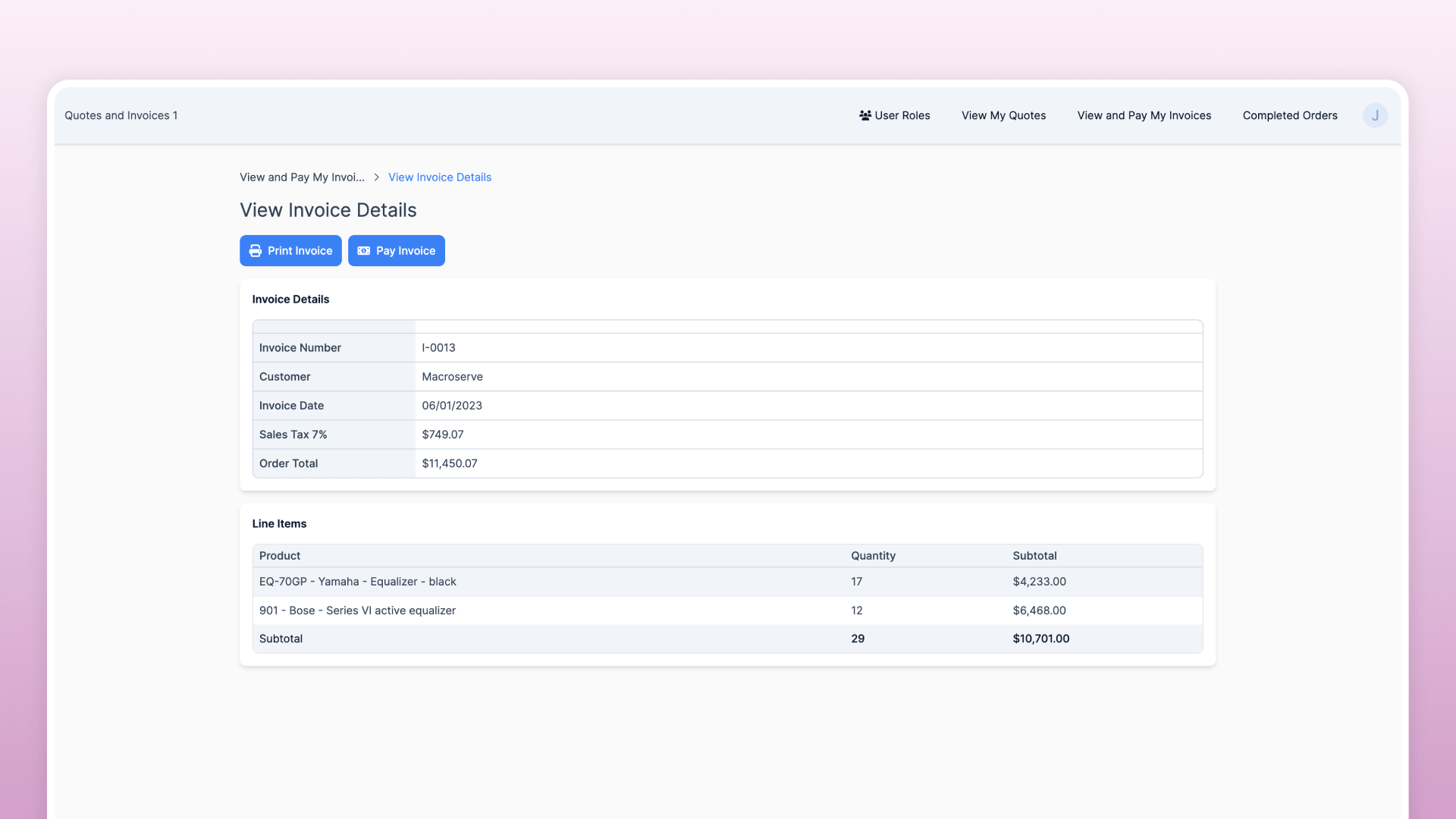The height and width of the screenshot is (819, 1456).
Task: Select the EQ-70GP Yamaha Equalizer row
Action: 357,582
